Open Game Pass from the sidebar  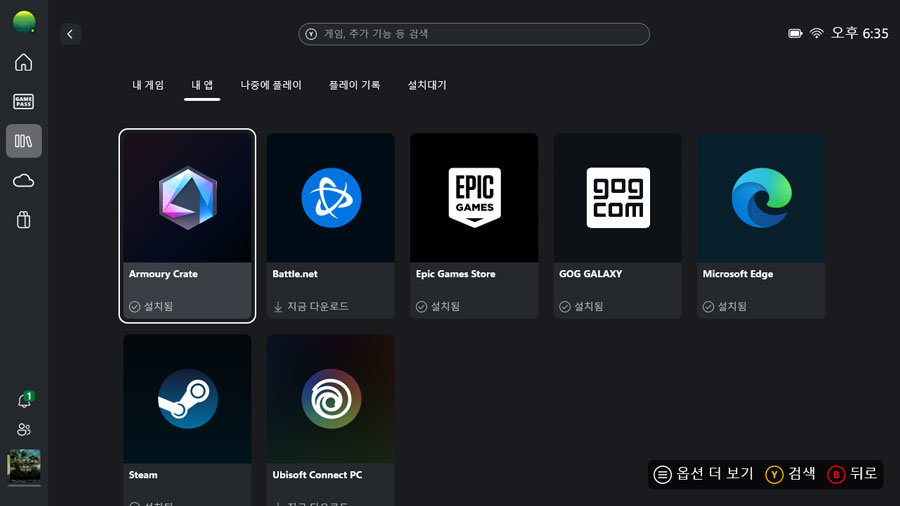pos(23,101)
